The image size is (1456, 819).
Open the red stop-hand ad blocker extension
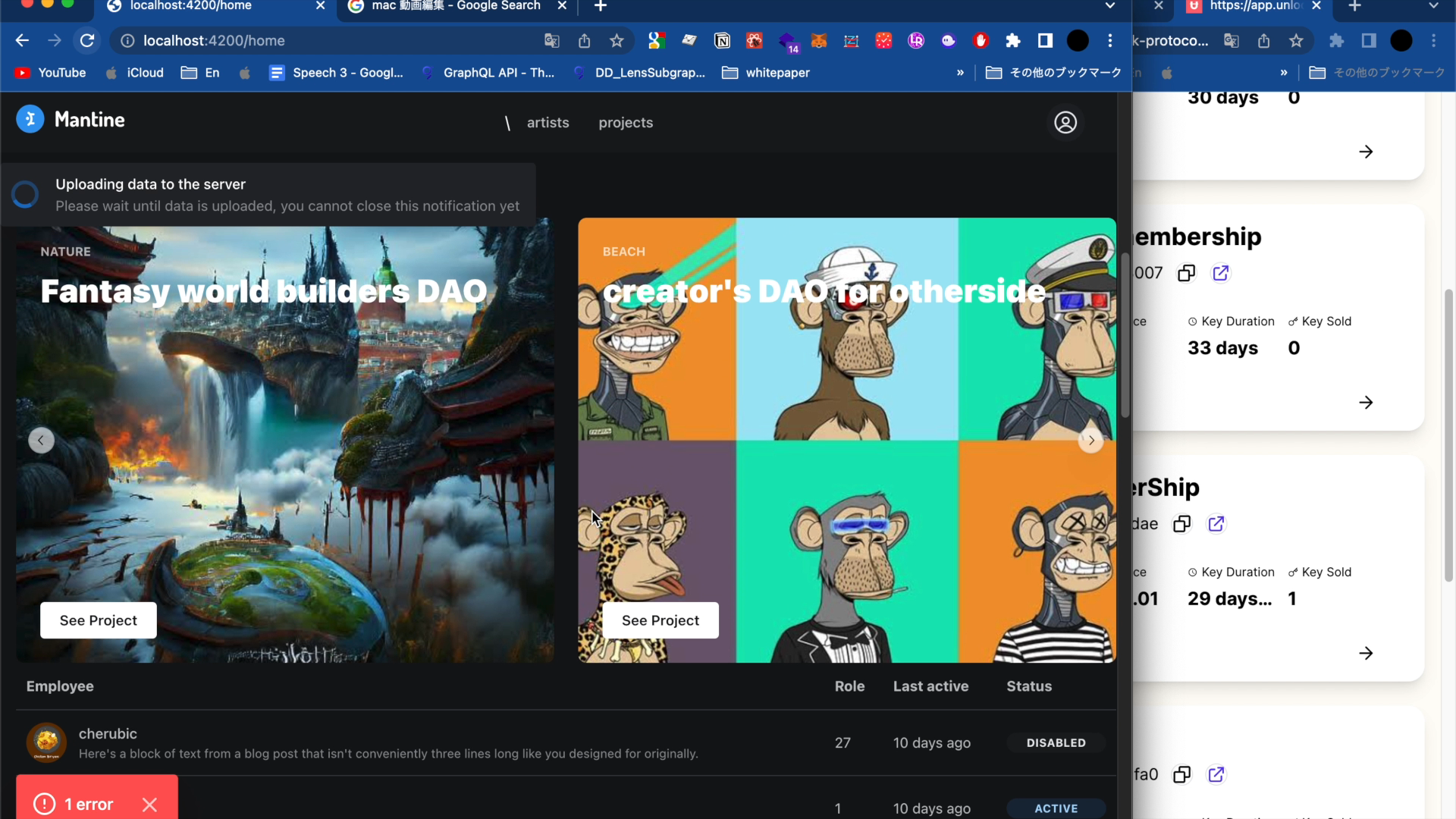tap(981, 41)
